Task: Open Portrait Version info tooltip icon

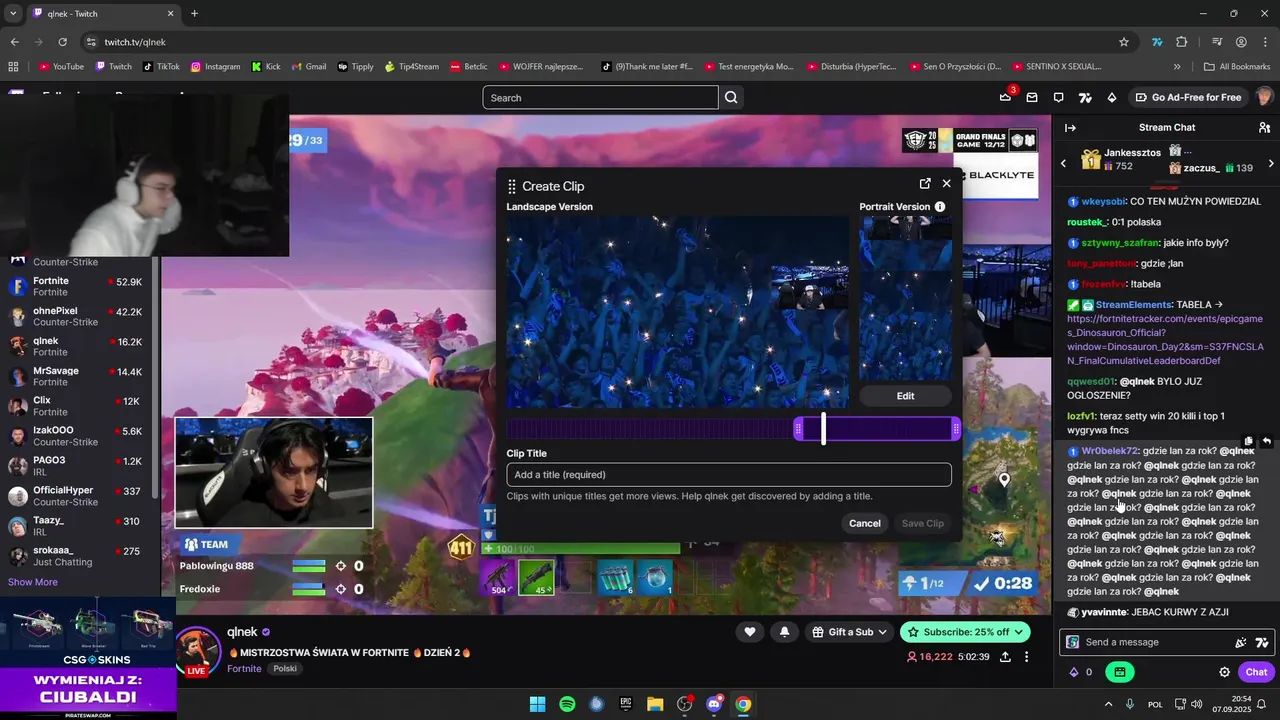Action: (940, 207)
